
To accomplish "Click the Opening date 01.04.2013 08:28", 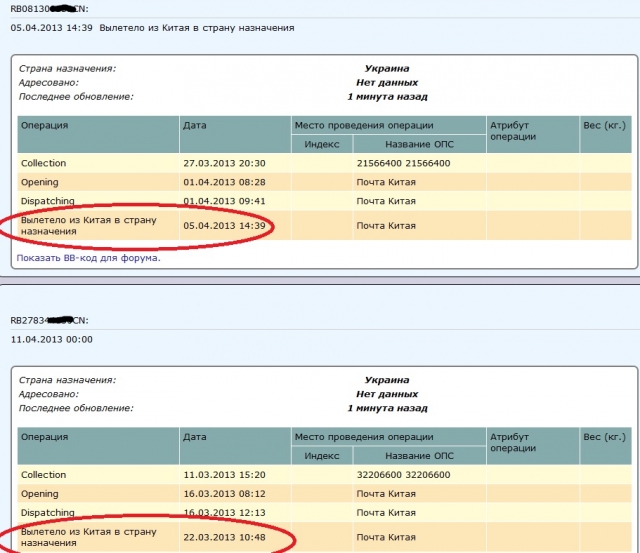I will 224,182.
